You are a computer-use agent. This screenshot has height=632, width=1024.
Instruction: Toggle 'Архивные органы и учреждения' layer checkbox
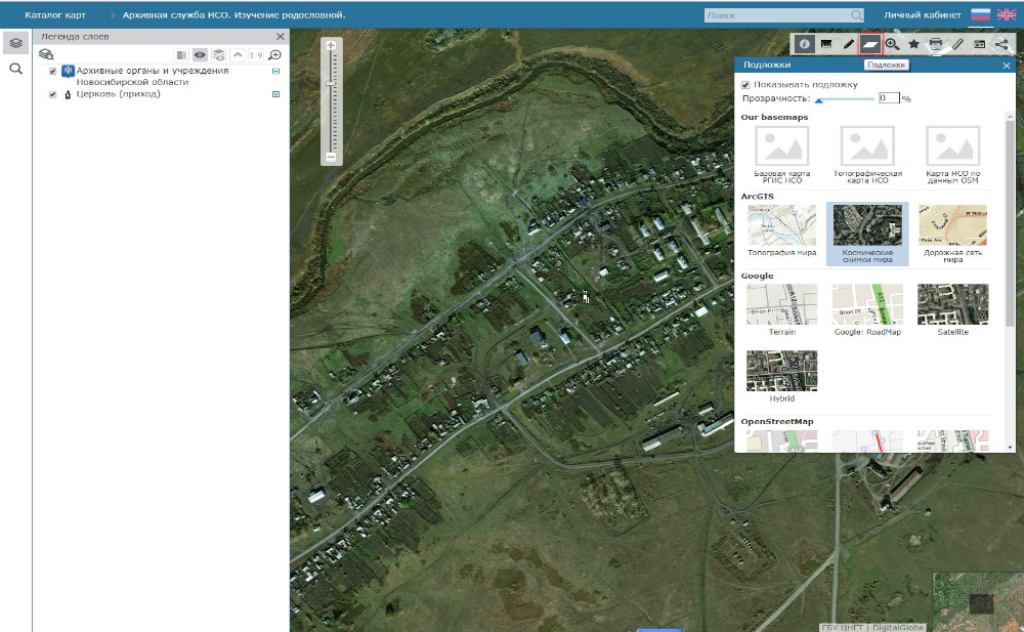(52, 71)
